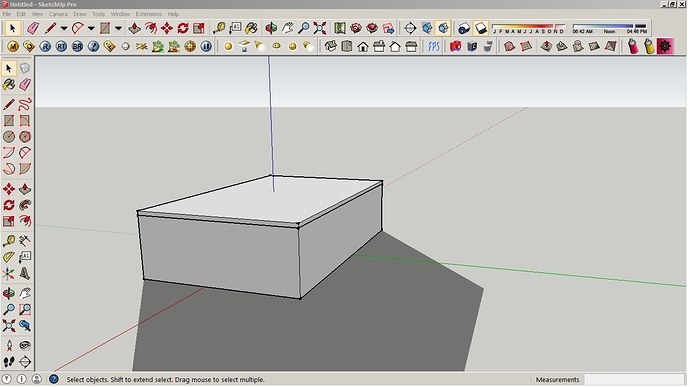
Task: Select the Freehand tool in left toolbar
Action: pyautogui.click(x=25, y=104)
